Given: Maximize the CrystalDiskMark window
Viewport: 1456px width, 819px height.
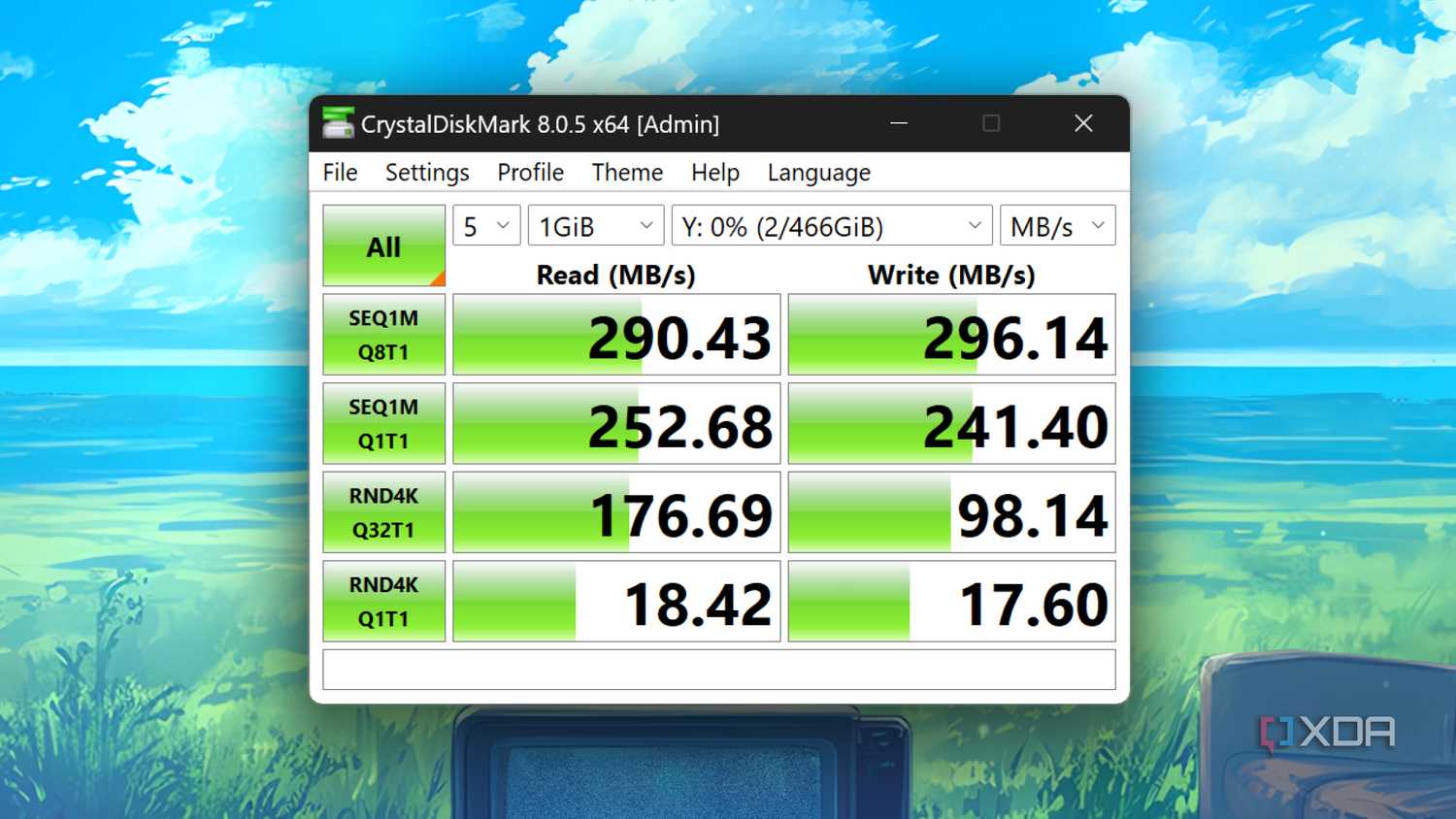Looking at the screenshot, I should (991, 123).
